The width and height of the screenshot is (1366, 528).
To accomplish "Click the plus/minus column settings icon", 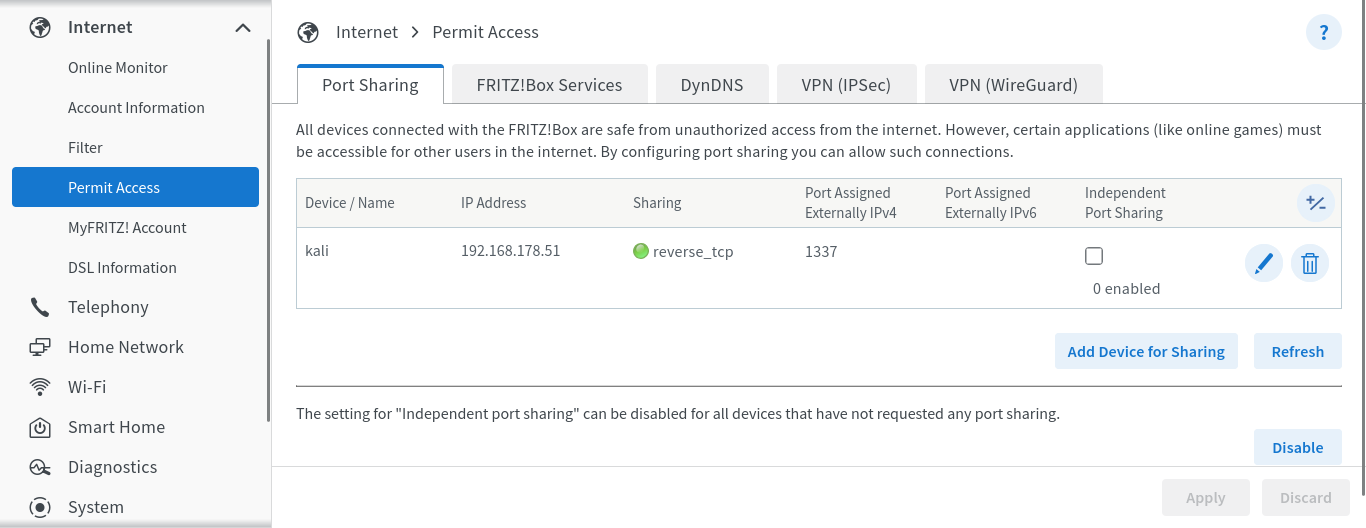I will click(x=1315, y=203).
